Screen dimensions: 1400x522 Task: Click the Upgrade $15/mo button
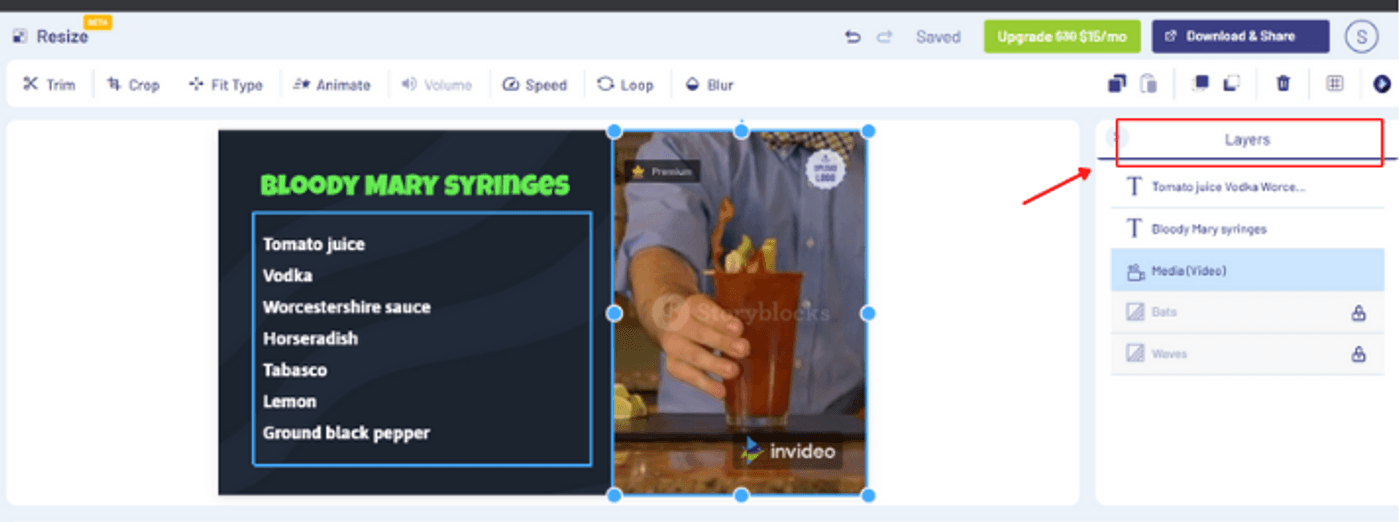(1061, 37)
